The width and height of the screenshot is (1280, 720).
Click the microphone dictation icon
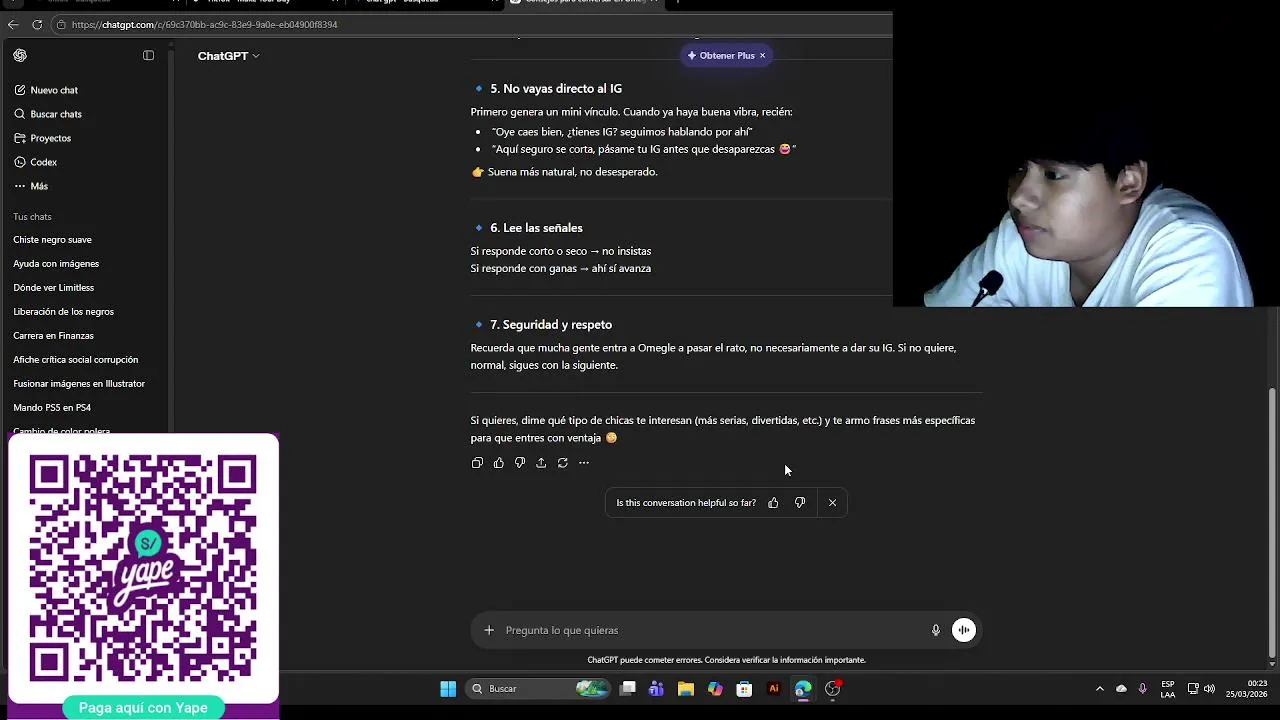point(936,630)
